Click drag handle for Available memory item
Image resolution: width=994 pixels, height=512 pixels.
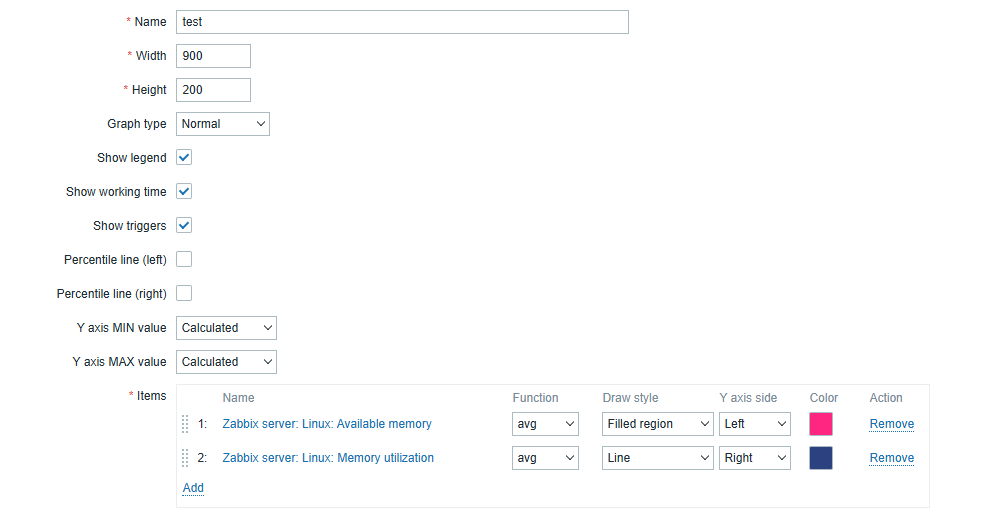pos(185,424)
